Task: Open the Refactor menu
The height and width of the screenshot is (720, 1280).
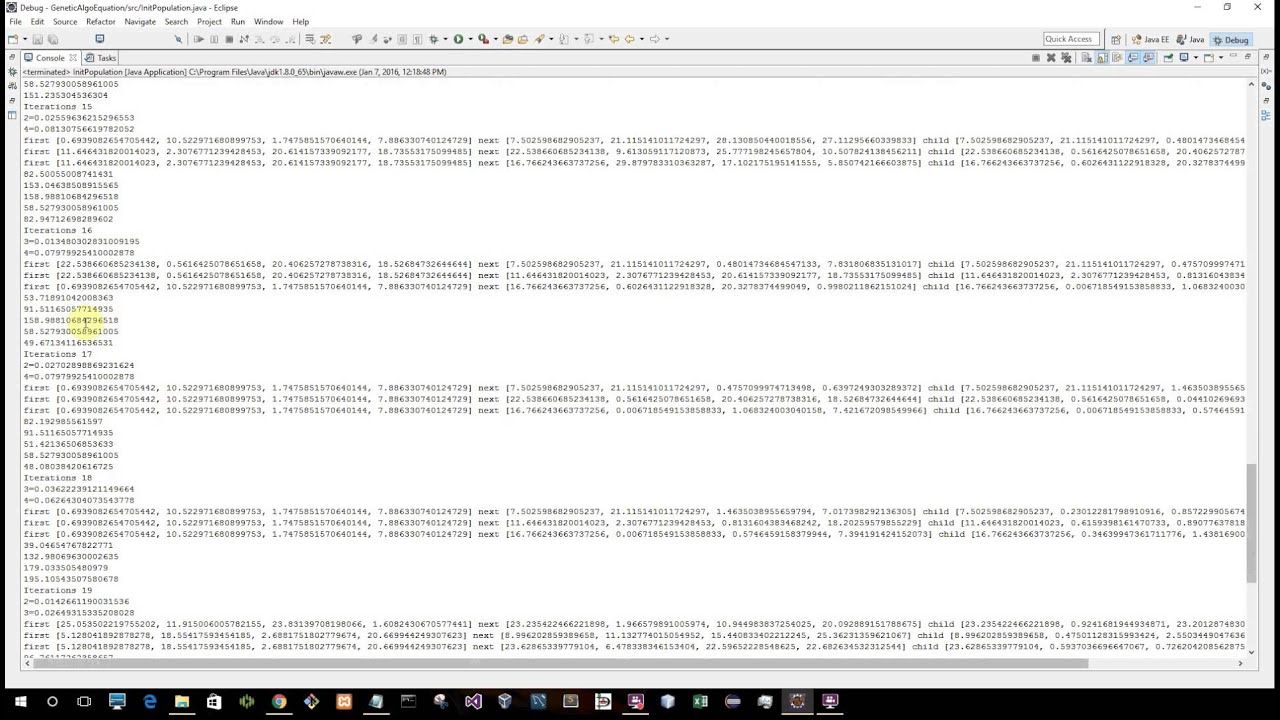Action: [x=100, y=21]
